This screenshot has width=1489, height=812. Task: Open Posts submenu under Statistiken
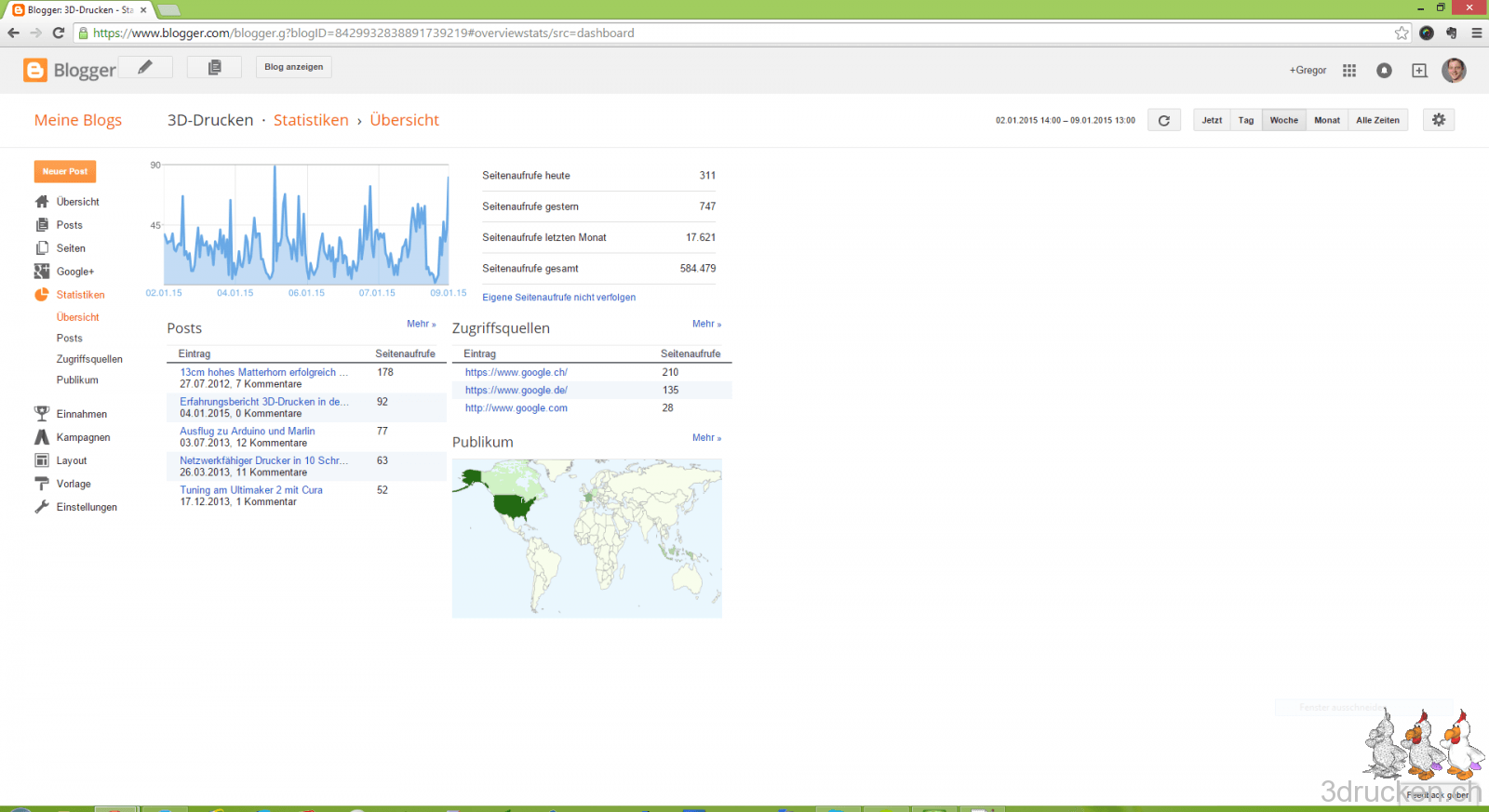(x=70, y=339)
